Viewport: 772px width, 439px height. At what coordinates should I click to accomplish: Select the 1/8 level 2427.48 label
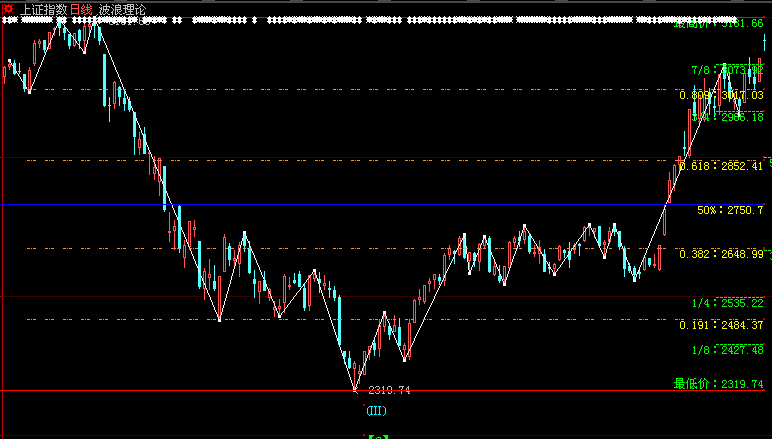(727, 350)
